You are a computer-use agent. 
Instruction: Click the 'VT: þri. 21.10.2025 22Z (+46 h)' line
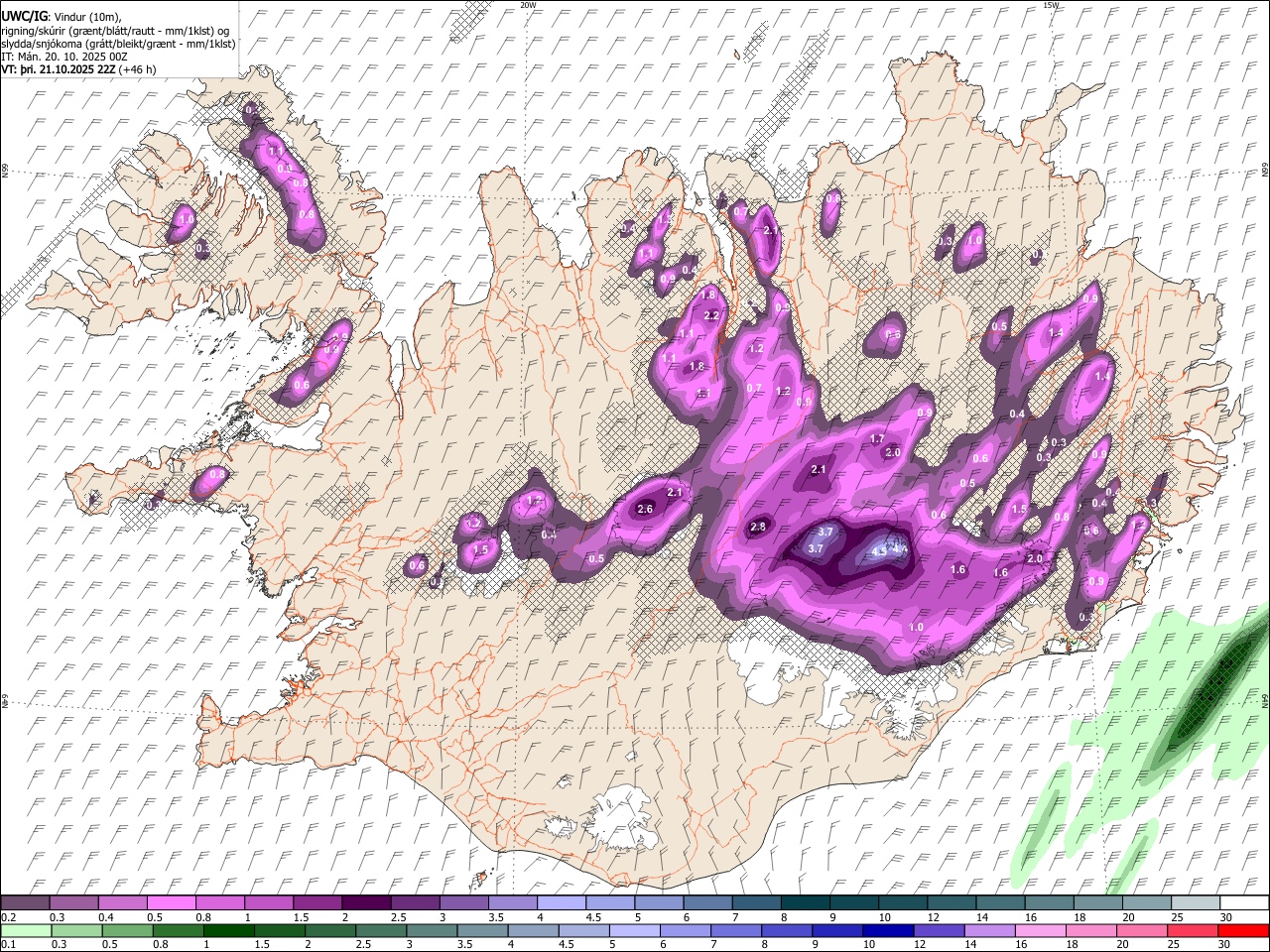78,69
